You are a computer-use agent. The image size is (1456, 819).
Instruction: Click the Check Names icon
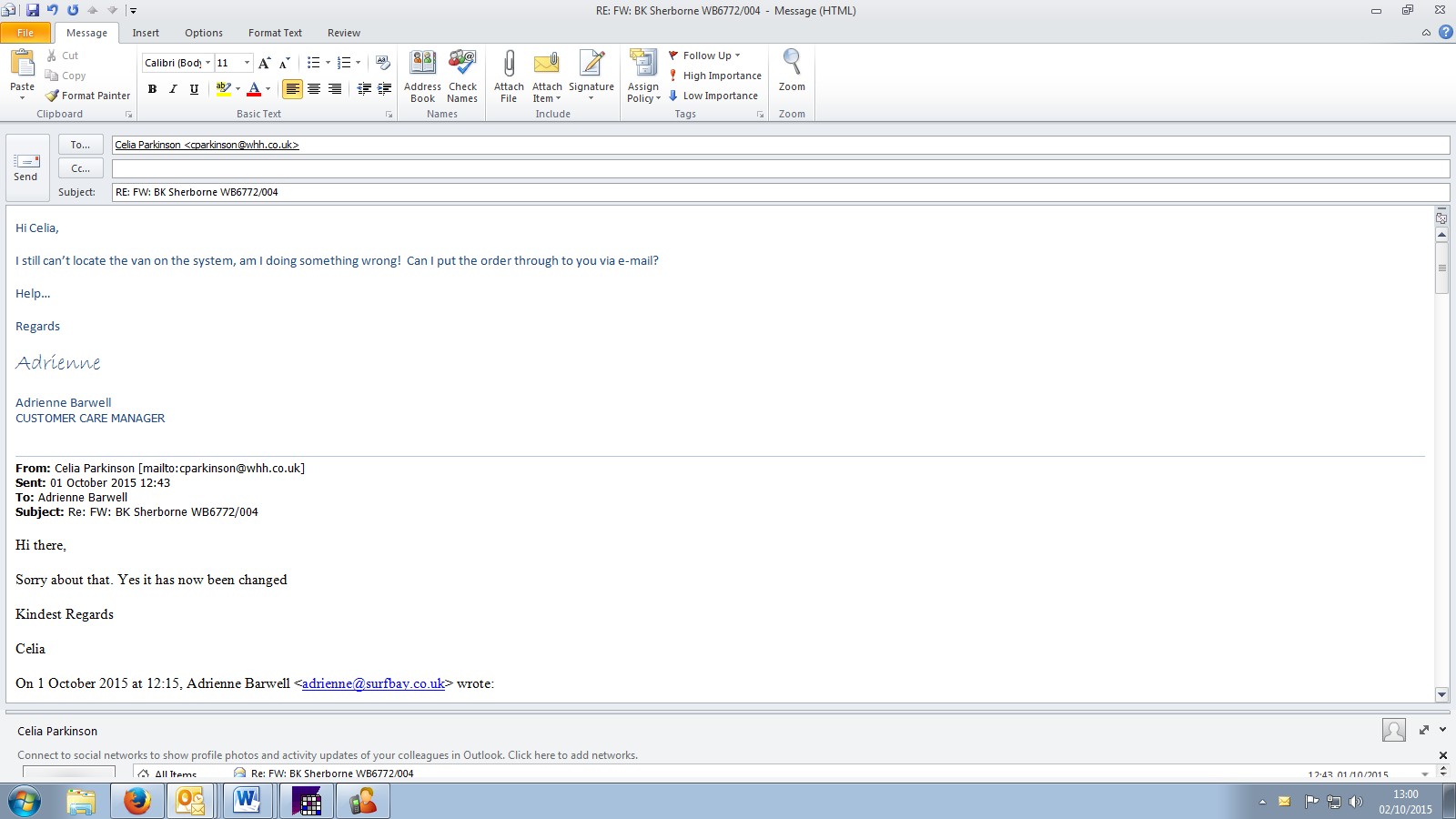click(462, 66)
